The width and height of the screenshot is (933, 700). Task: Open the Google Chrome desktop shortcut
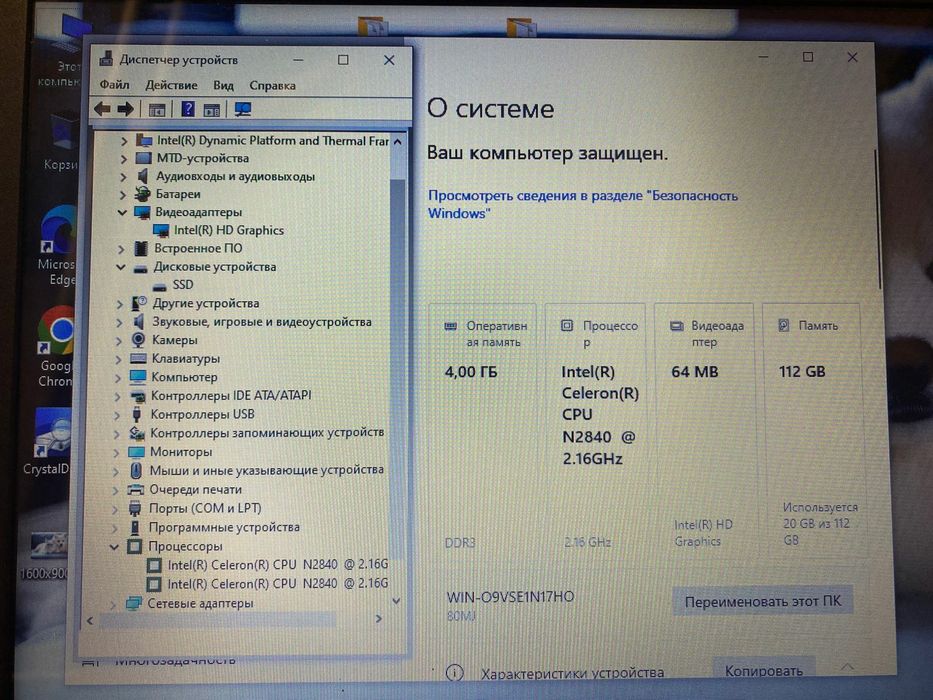tap(57, 346)
